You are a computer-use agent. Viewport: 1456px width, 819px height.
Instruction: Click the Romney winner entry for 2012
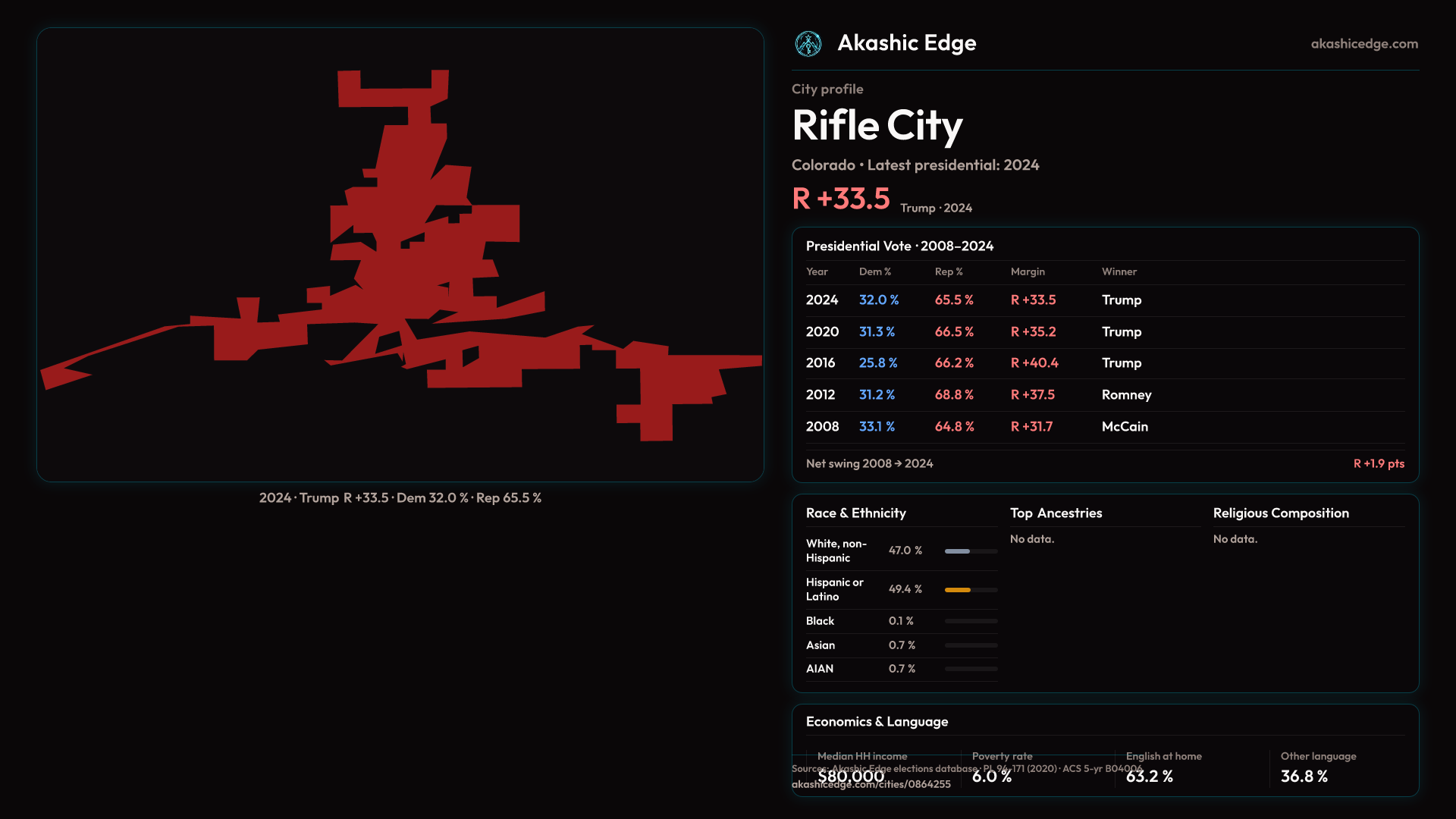pyautogui.click(x=1126, y=395)
